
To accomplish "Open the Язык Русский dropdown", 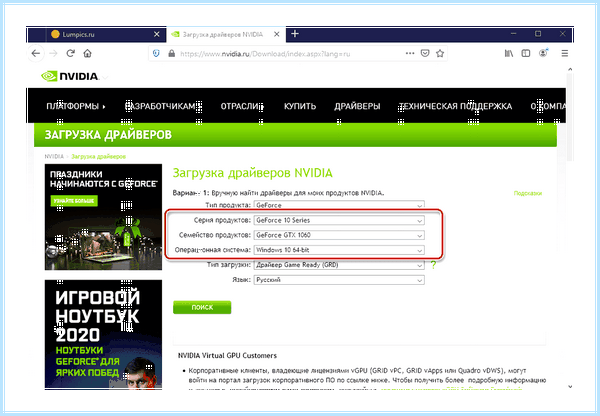I will pos(339,280).
